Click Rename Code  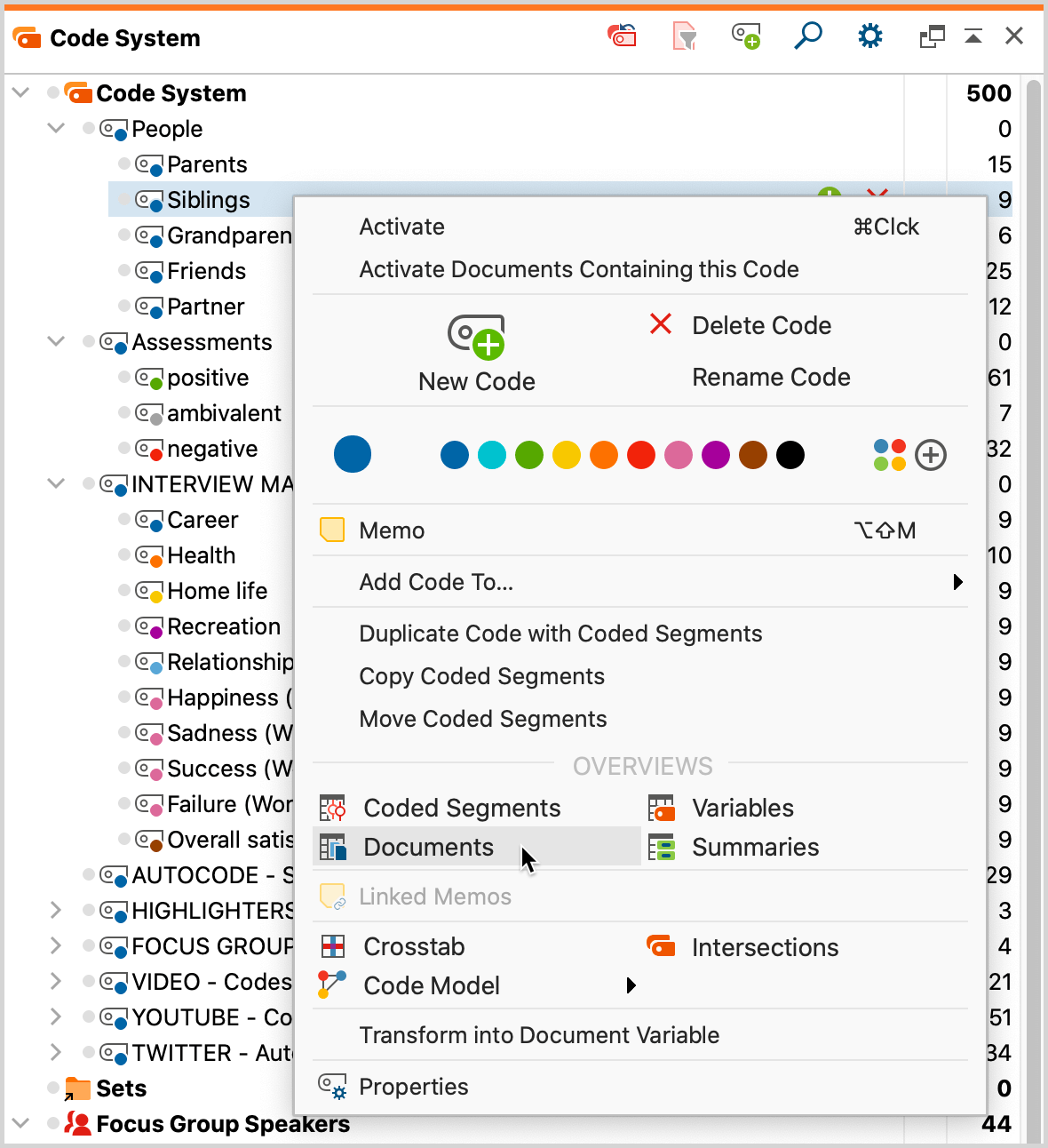pyautogui.click(x=771, y=377)
